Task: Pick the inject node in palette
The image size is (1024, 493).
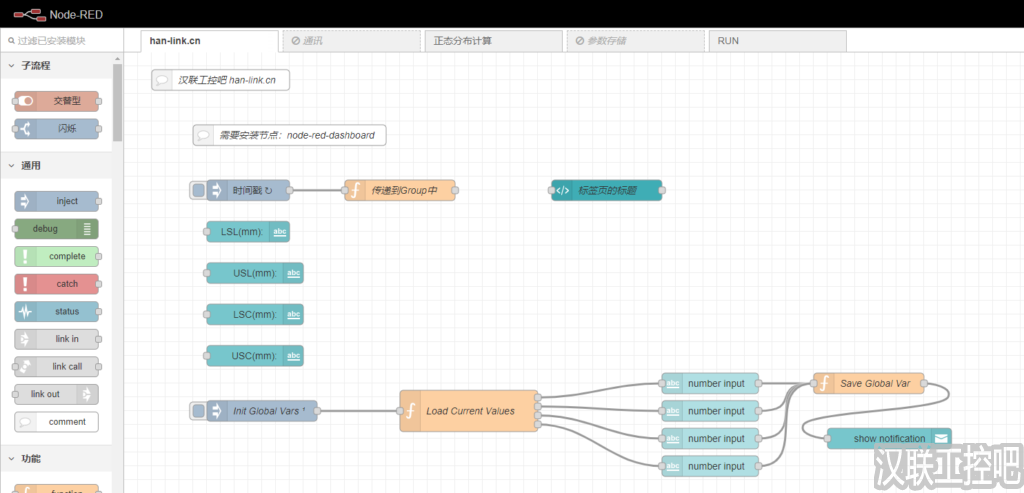Action: [56, 201]
